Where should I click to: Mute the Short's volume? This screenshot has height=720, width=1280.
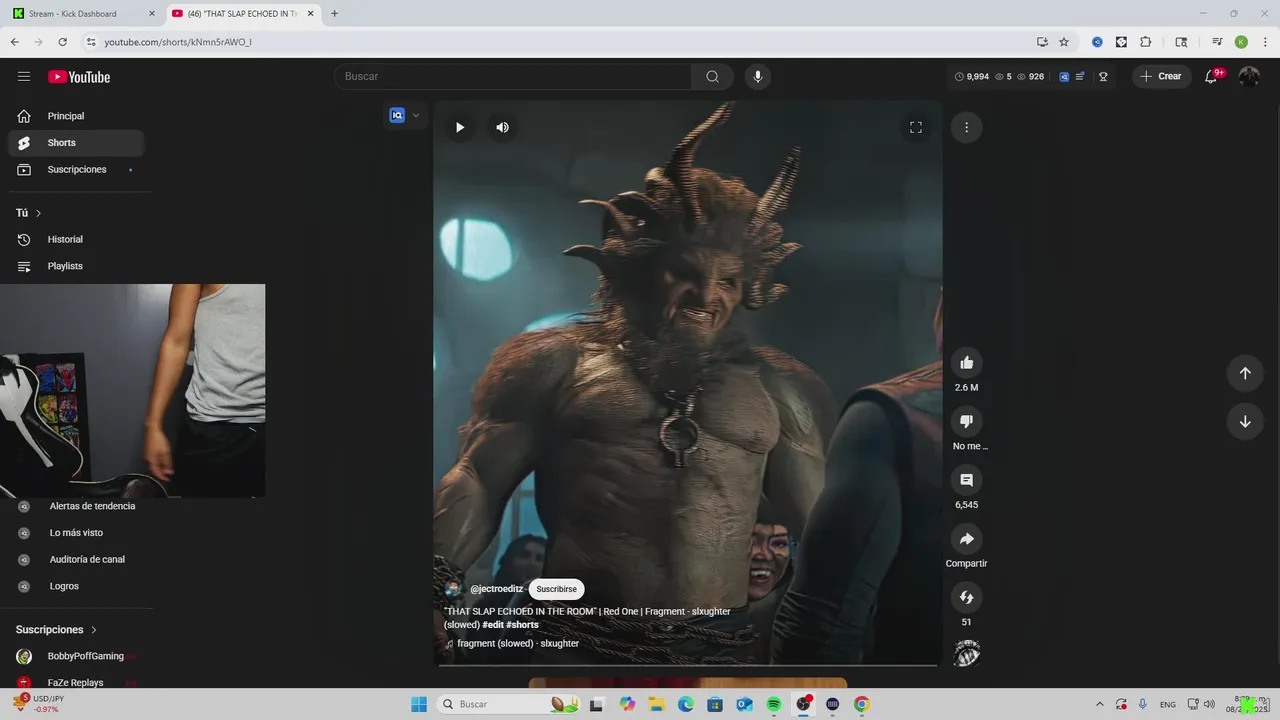coord(502,127)
